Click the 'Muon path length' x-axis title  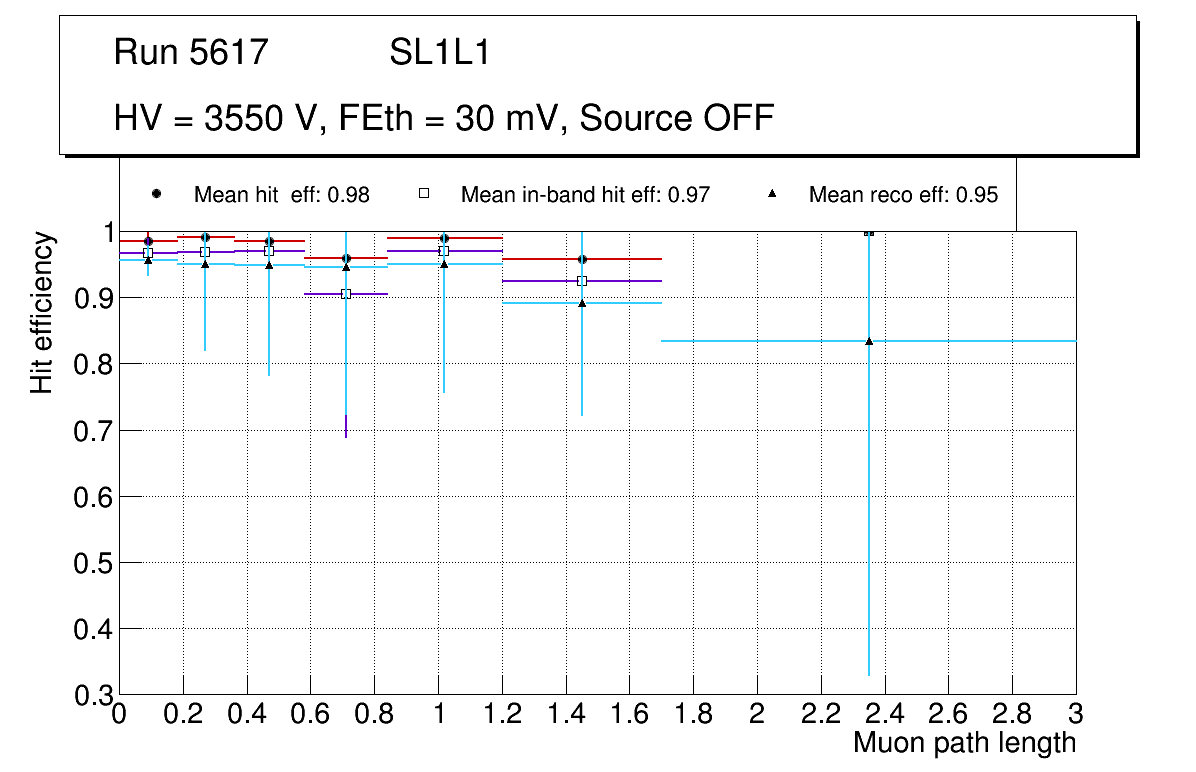[x=964, y=743]
